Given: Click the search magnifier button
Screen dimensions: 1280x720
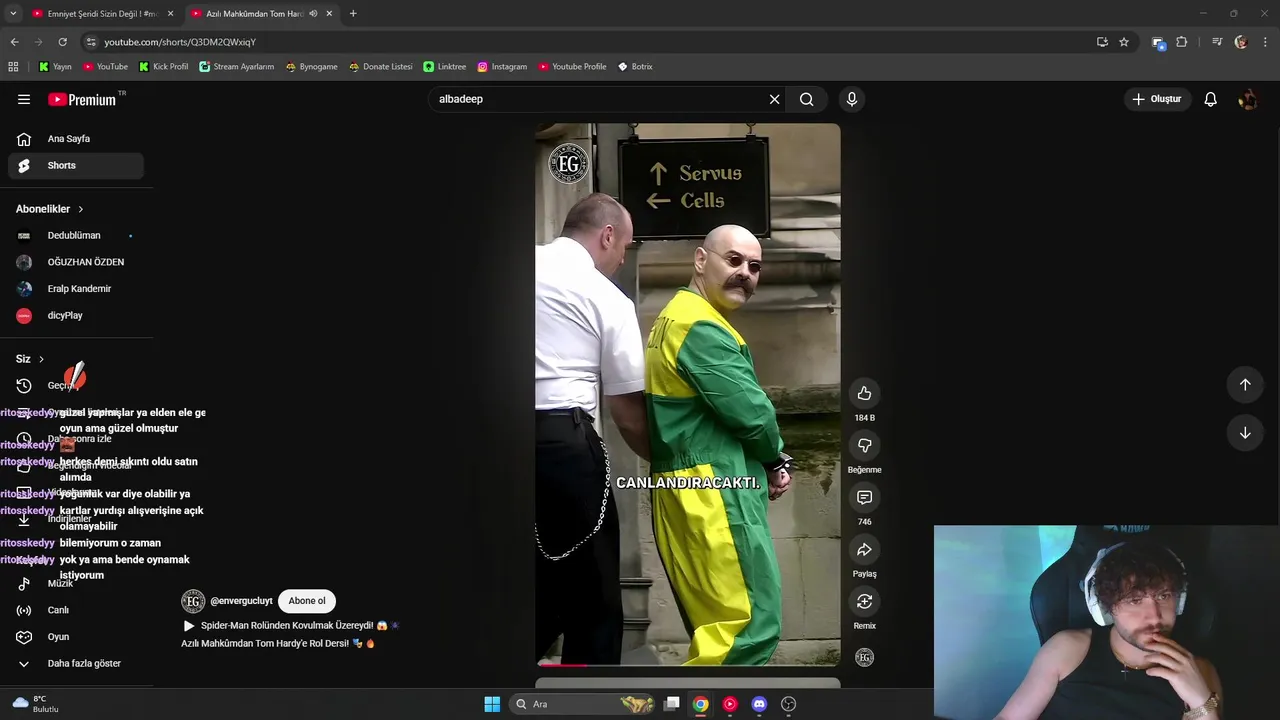Looking at the screenshot, I should click(807, 99).
